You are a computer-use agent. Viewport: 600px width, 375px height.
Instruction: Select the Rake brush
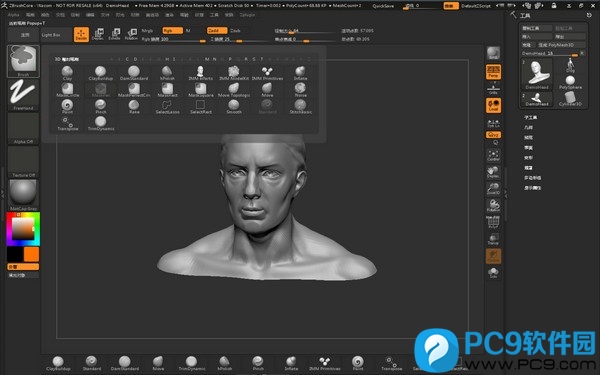134,106
